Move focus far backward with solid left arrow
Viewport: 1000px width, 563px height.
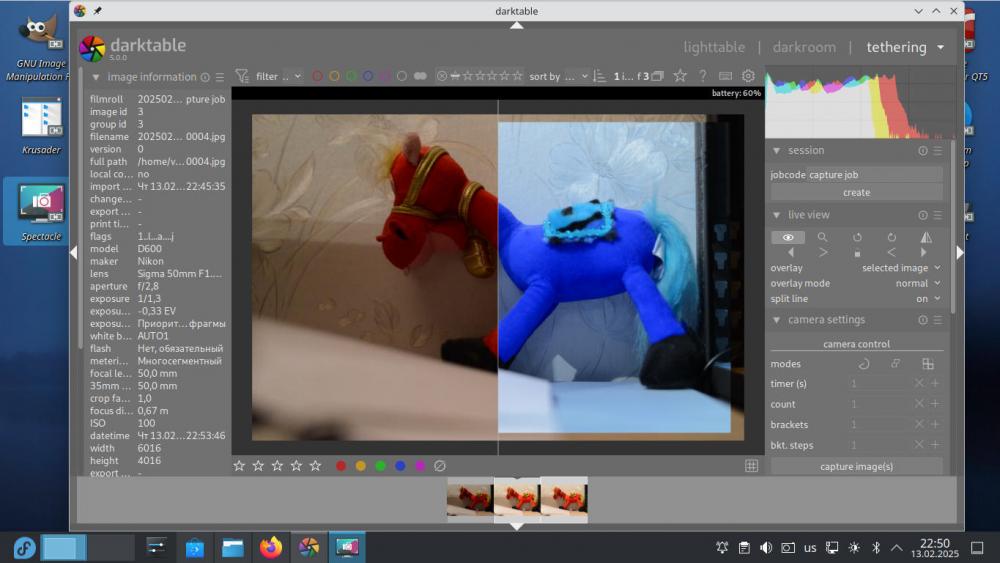click(791, 252)
